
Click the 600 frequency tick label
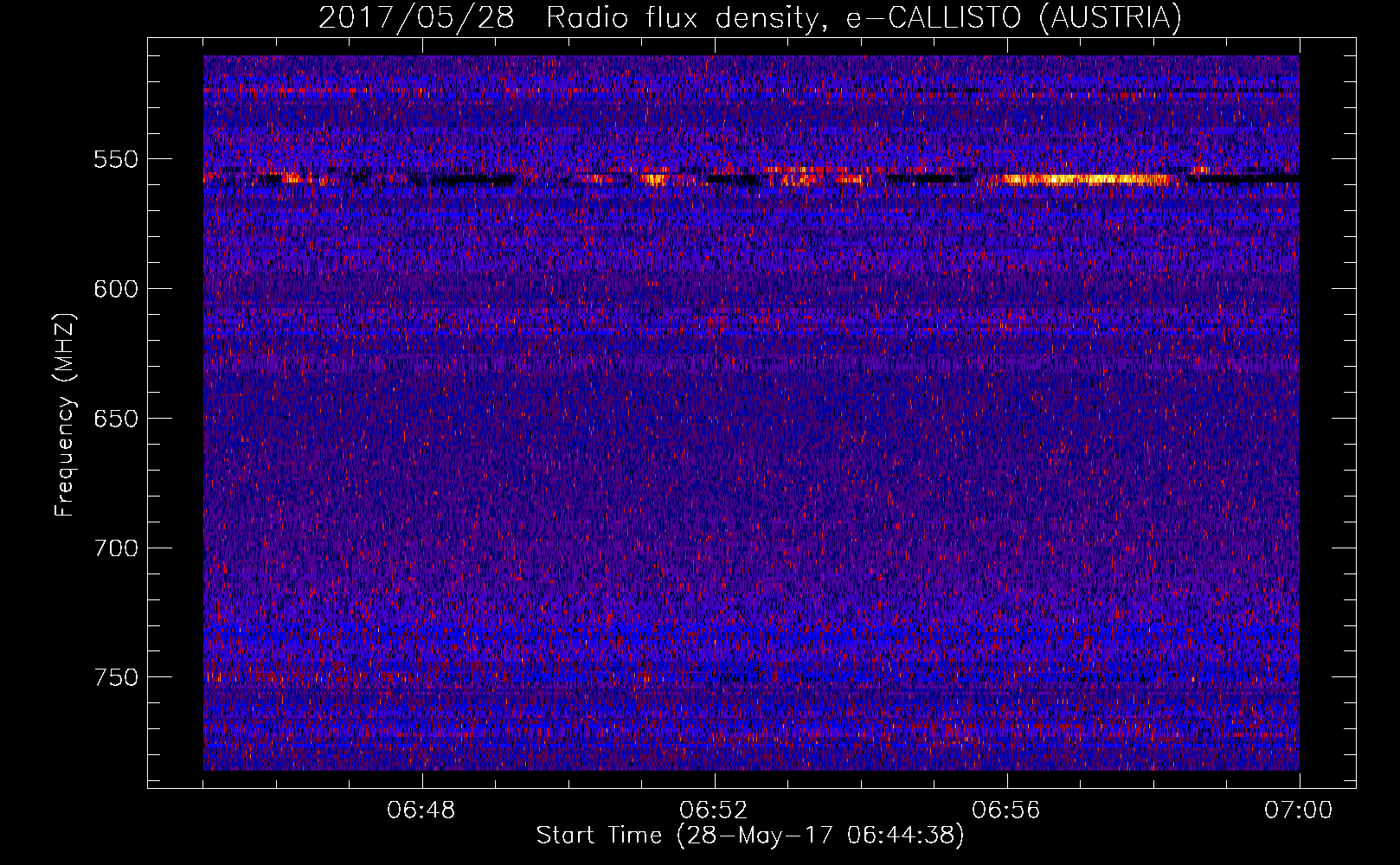pos(116,289)
